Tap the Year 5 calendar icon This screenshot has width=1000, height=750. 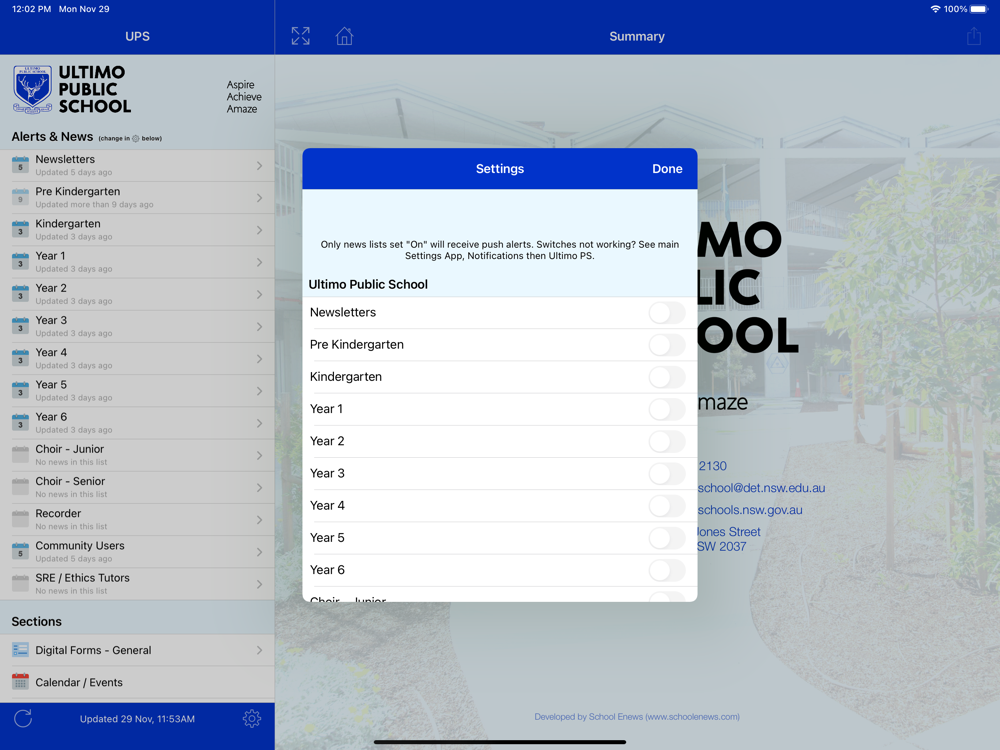pos(20,390)
